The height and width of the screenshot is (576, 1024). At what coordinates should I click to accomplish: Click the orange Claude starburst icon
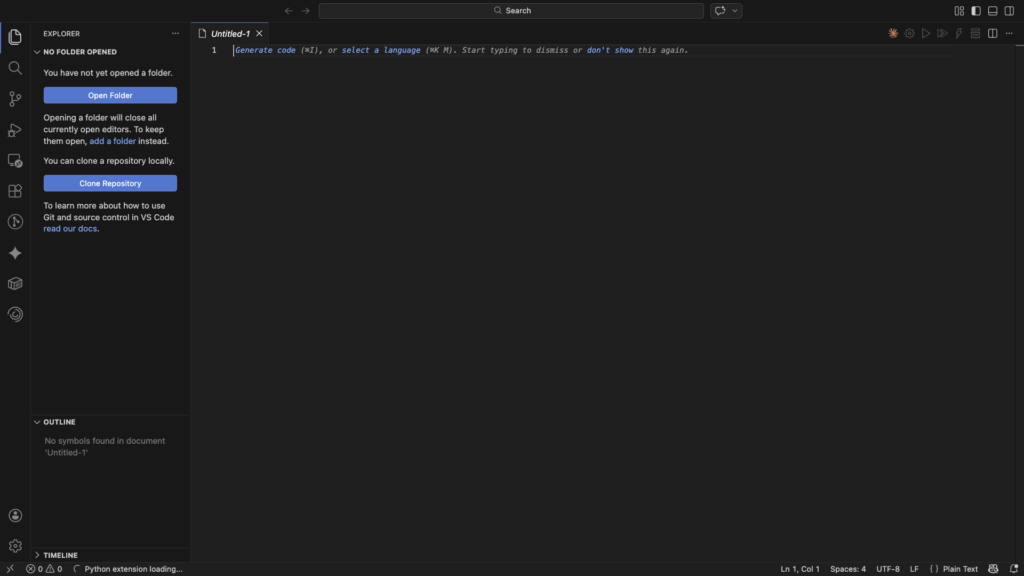point(893,33)
